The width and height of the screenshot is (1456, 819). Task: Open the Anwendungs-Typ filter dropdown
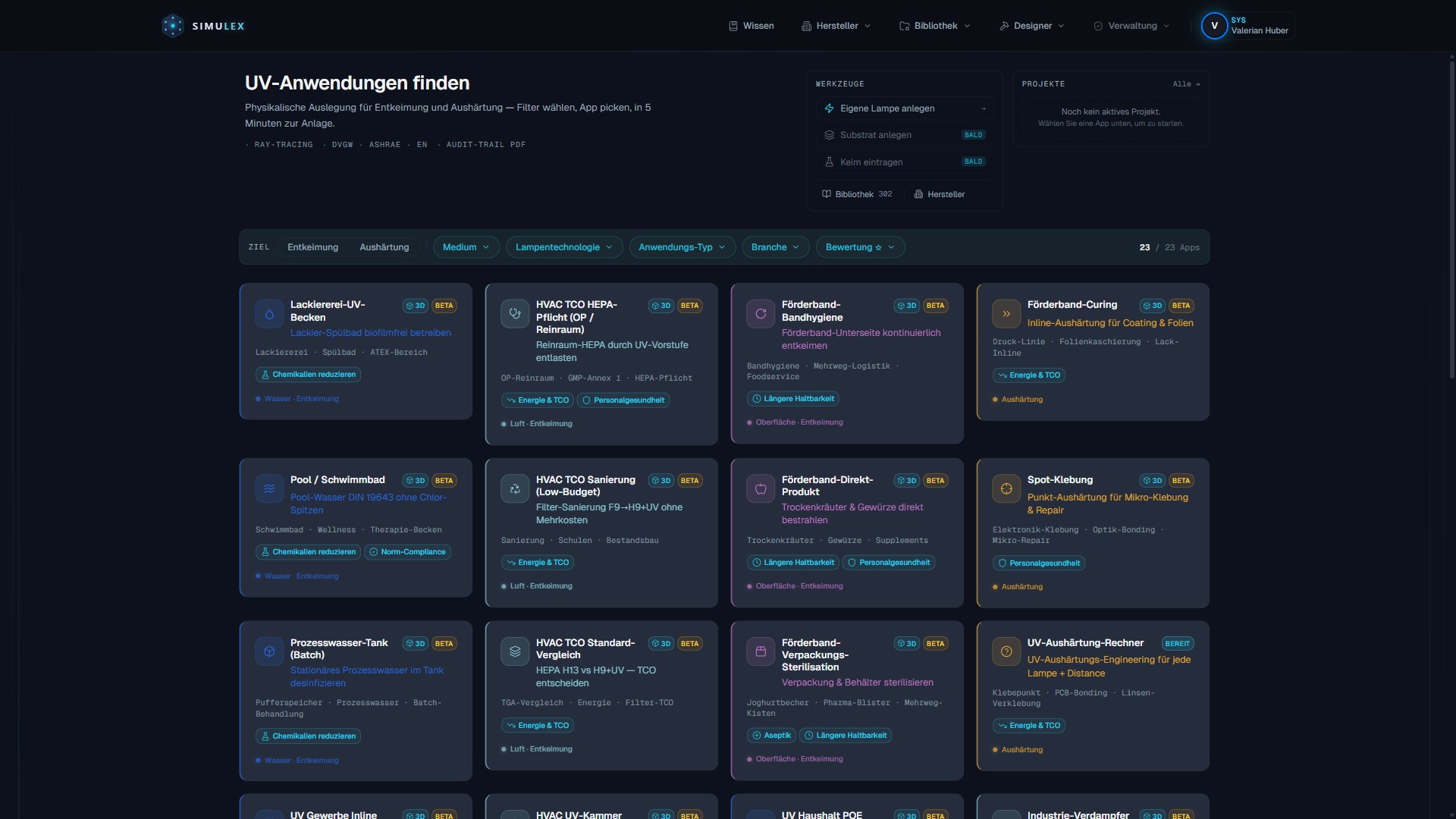click(682, 247)
